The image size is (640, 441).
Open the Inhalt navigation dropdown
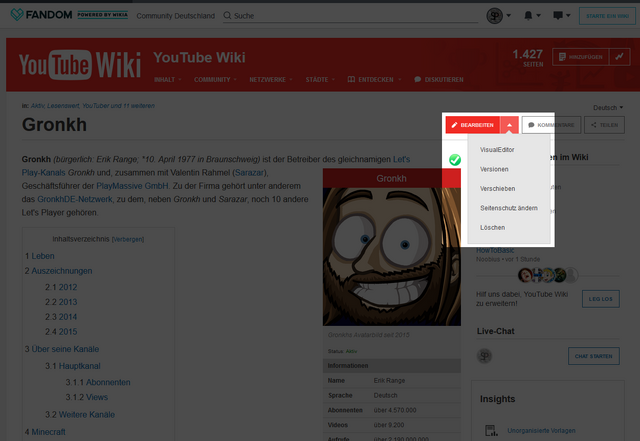(168, 80)
